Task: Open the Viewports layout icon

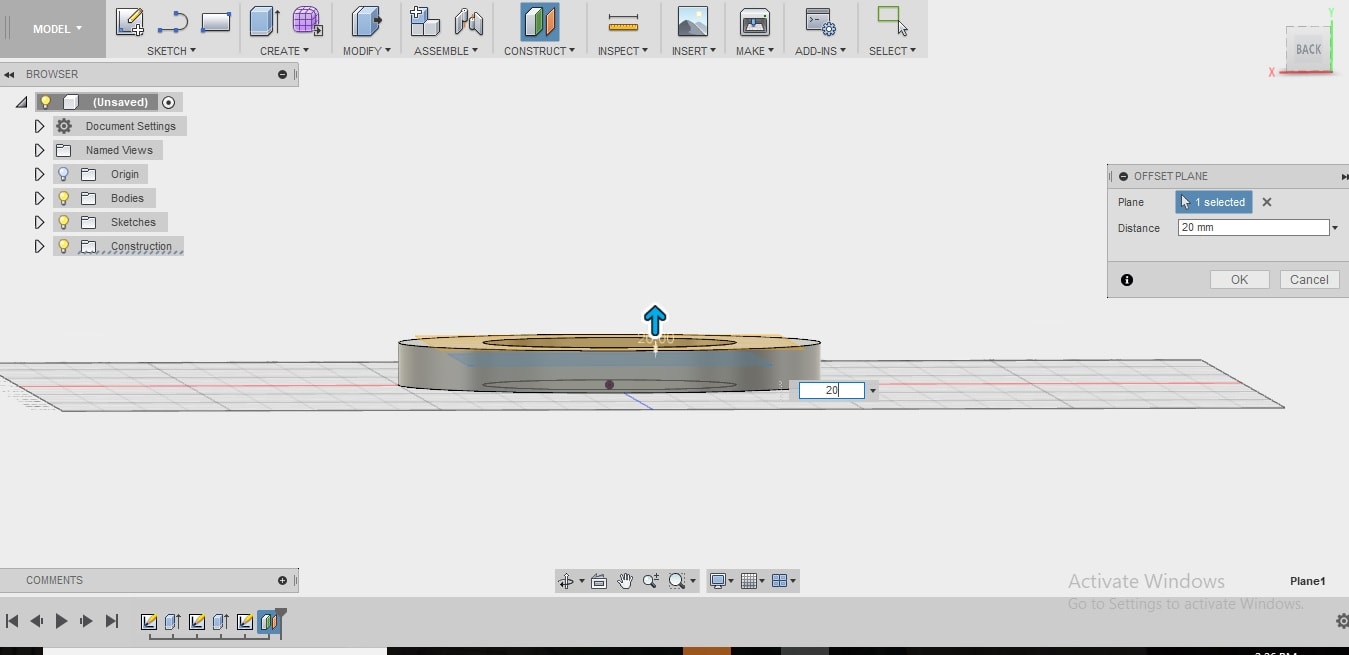Action: [780, 581]
